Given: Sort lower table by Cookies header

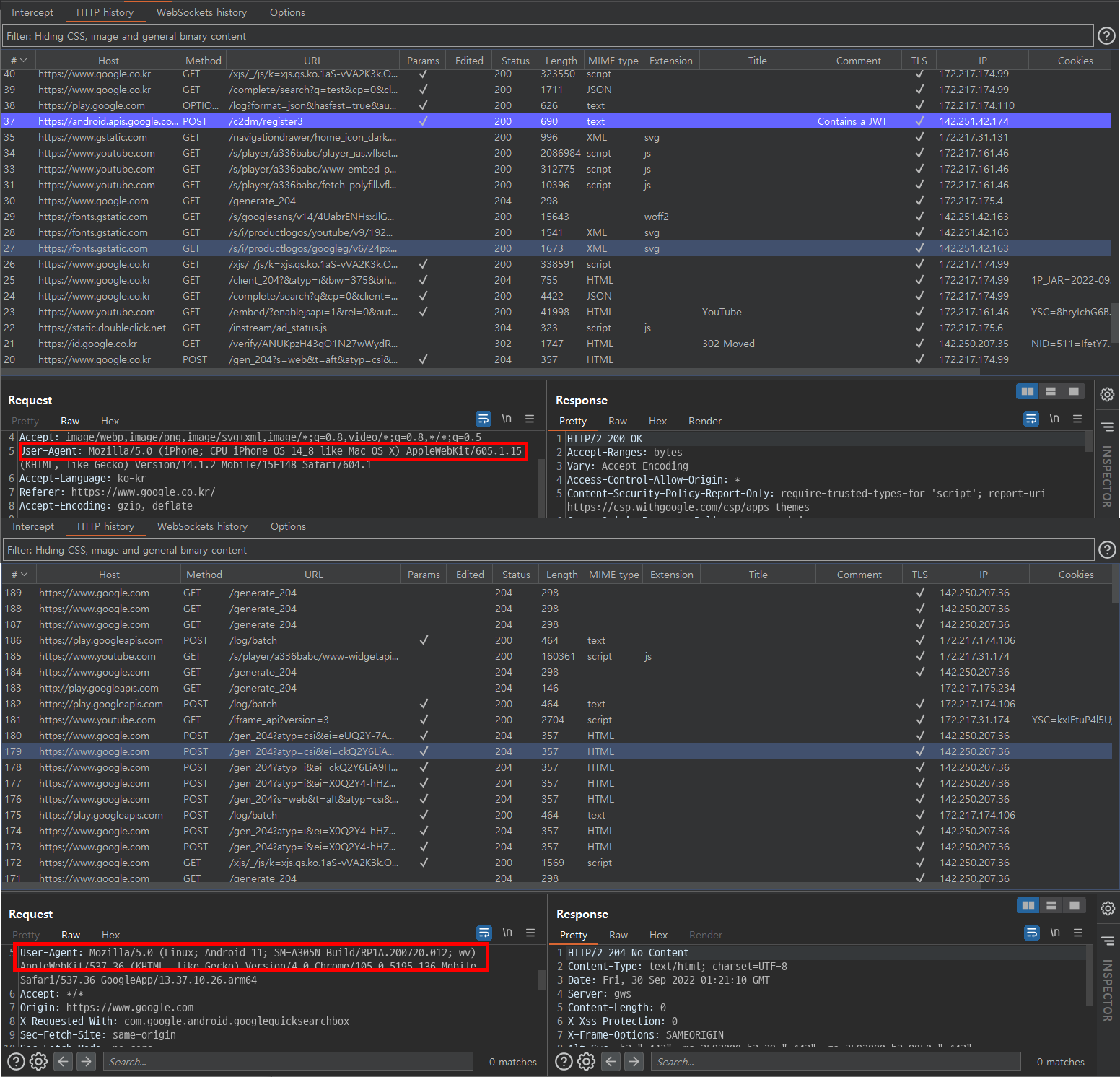Looking at the screenshot, I should (1076, 575).
